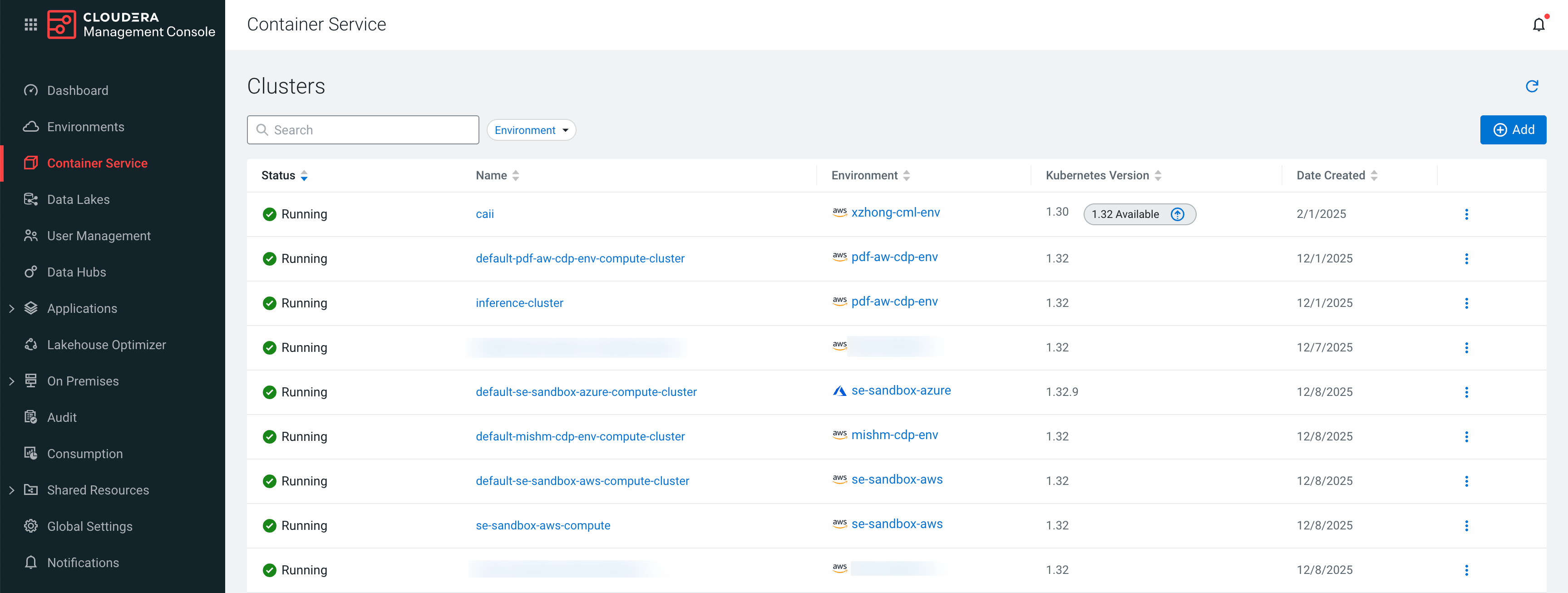Screen dimensions: 1568x593
Task: Select Environments in the sidebar
Action: pyautogui.click(x=85, y=127)
